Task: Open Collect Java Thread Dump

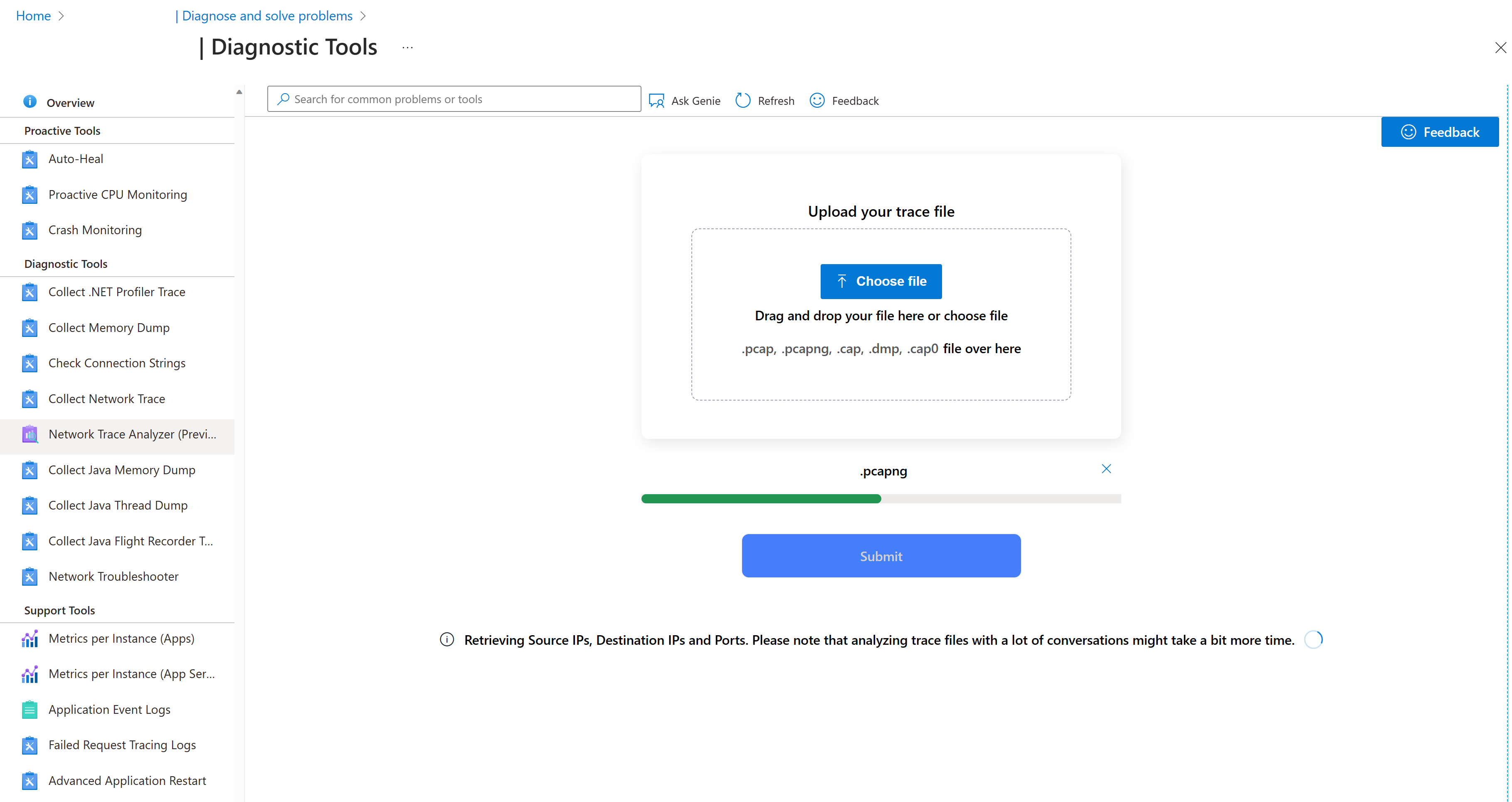Action: [118, 505]
